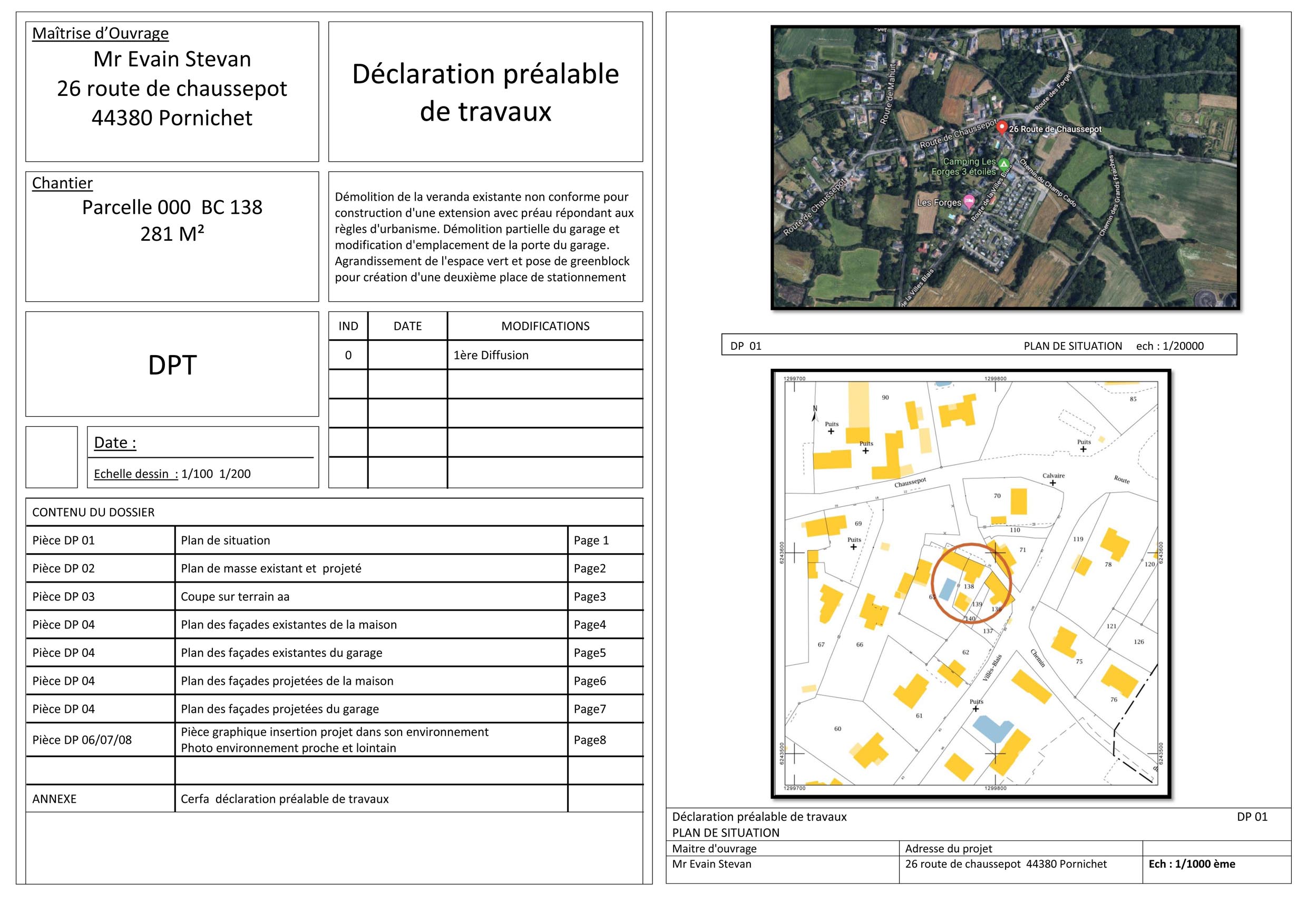1307x924 pixels.
Task: Select the '281 M²' surface value
Action: pos(172,234)
